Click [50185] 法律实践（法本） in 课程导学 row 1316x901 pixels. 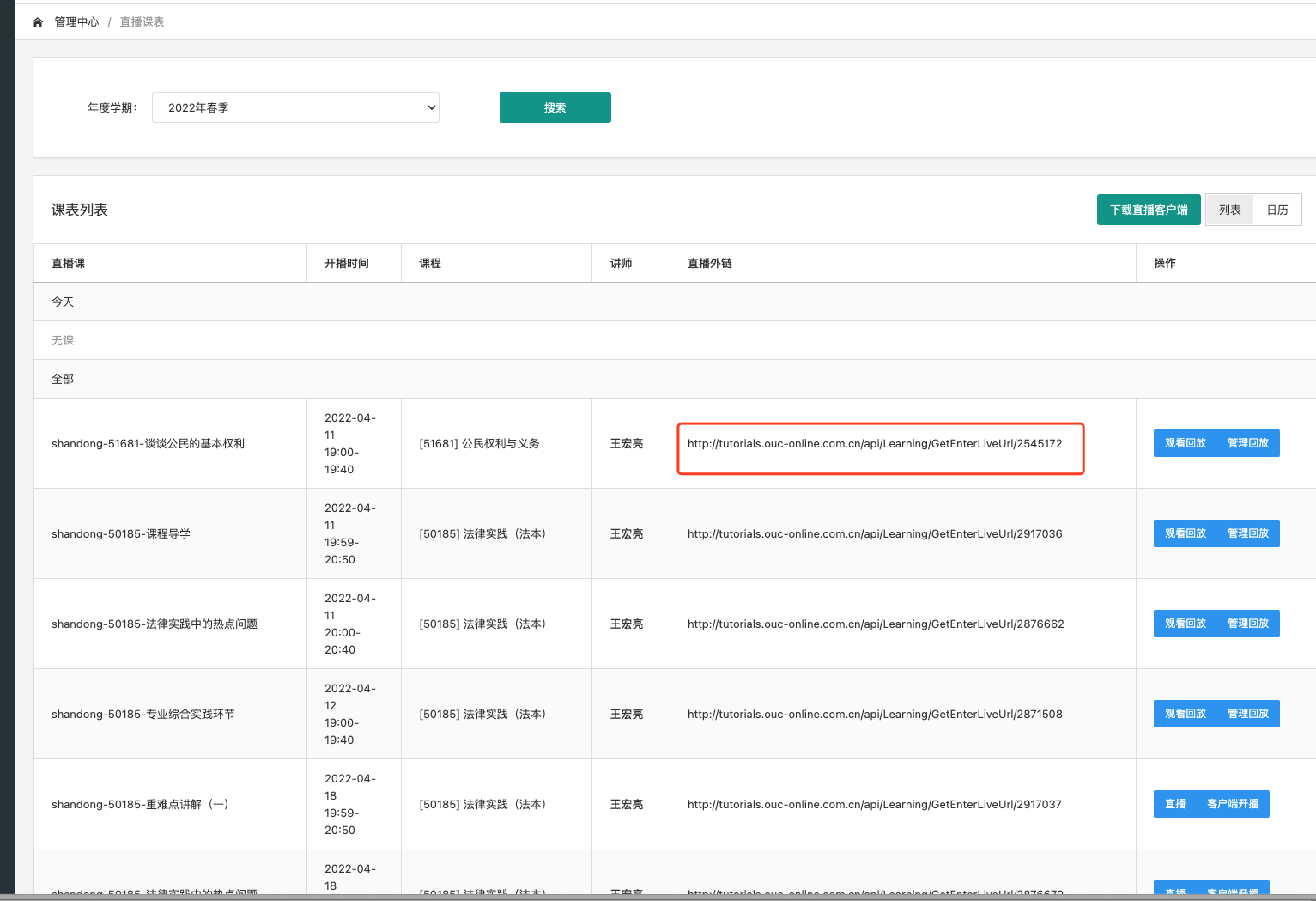tap(482, 533)
